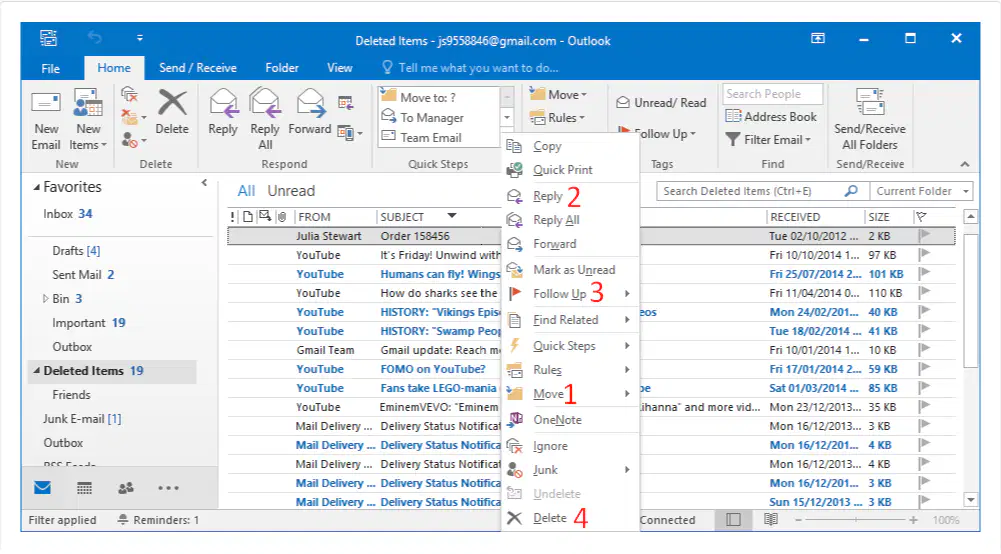This screenshot has height=554, width=1001.
Task: Click the Undo arrow in title bar
Action: [x=94, y=38]
